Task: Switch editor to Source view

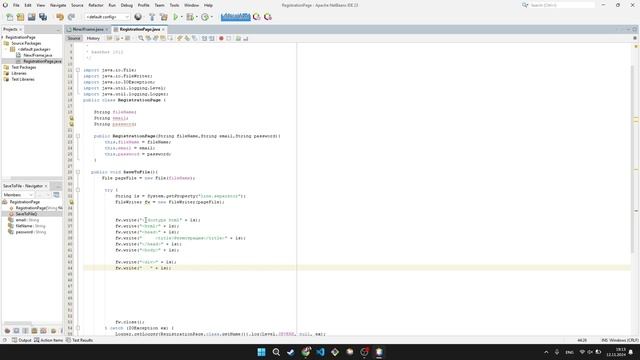Action: [x=74, y=38]
